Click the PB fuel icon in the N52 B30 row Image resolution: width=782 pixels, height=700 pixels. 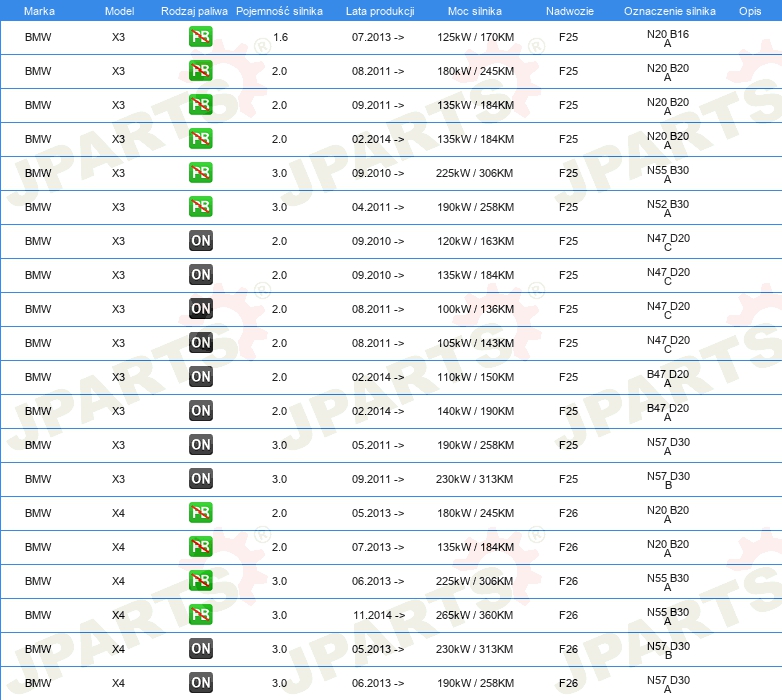point(201,207)
